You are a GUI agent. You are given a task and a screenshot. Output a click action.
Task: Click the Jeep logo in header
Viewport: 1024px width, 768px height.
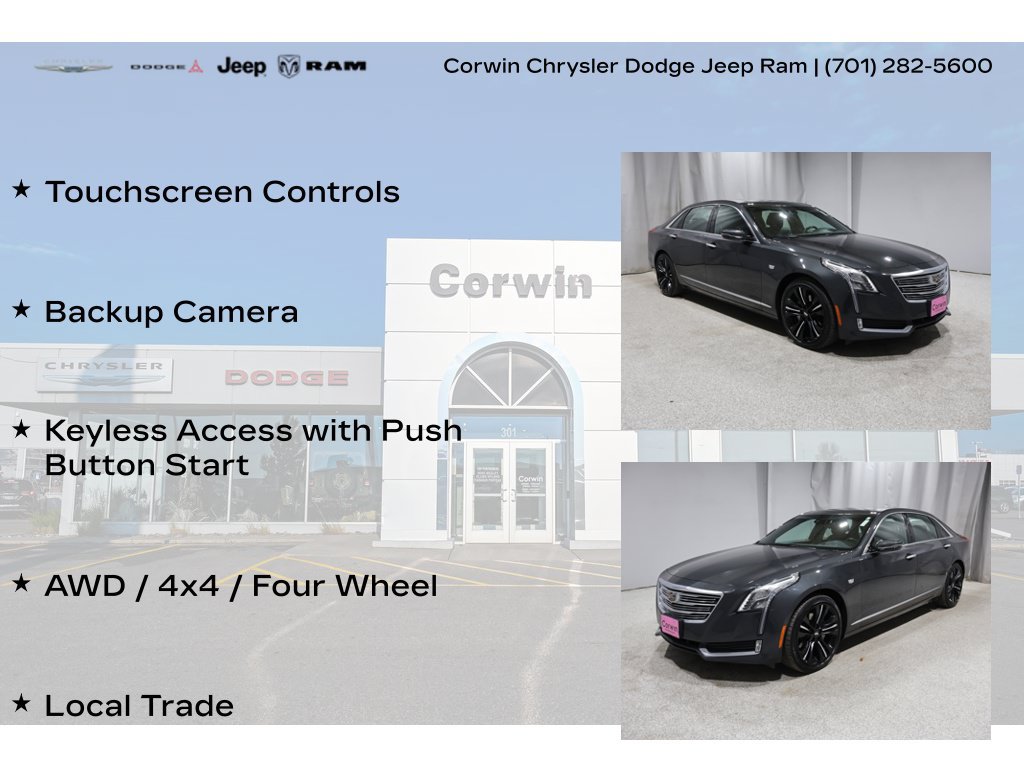click(x=242, y=66)
